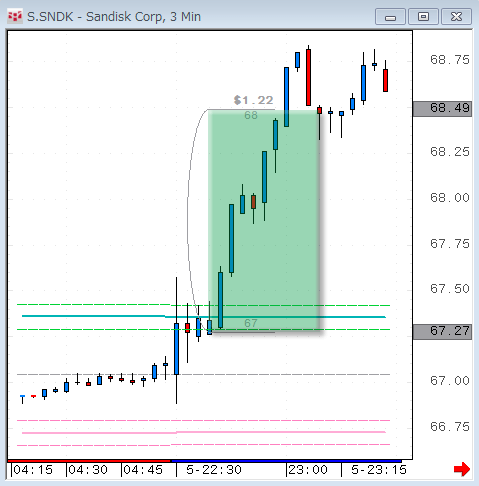Click the 23:00 time axis label
The image size is (479, 486).
308,470
